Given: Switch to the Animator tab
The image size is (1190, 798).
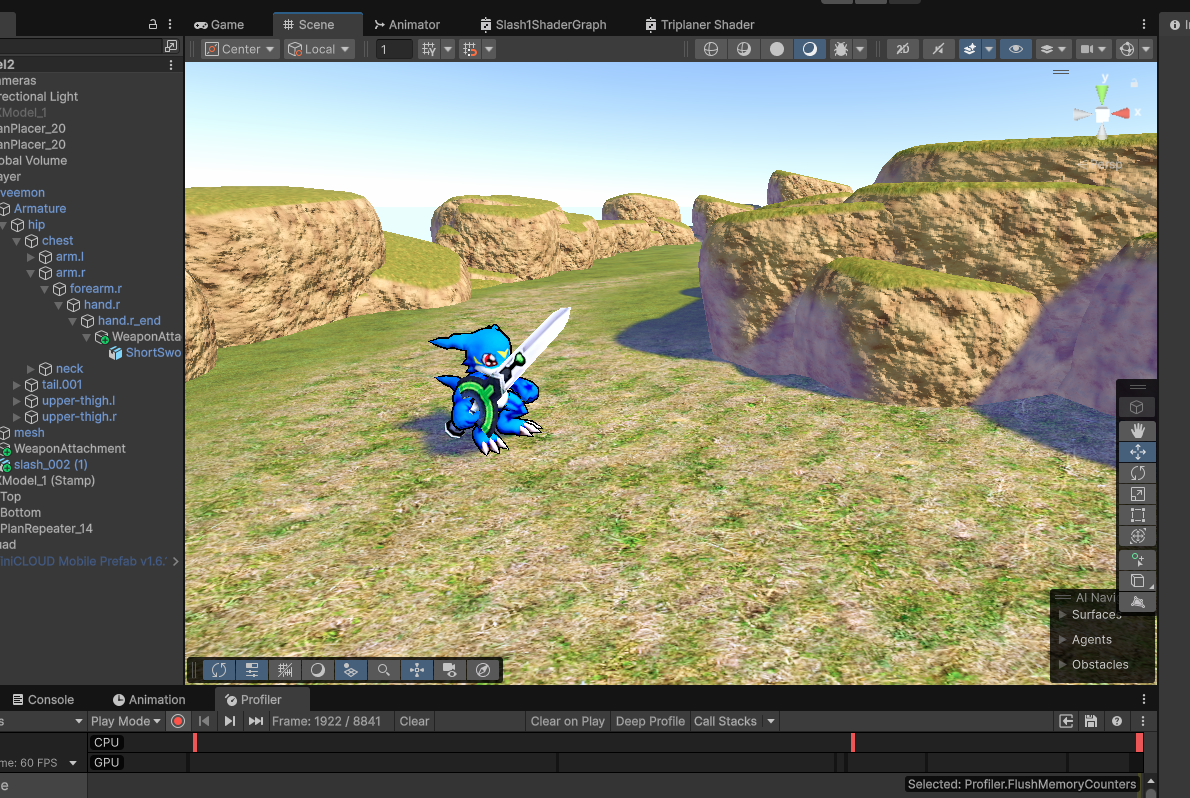Looking at the screenshot, I should tap(407, 24).
